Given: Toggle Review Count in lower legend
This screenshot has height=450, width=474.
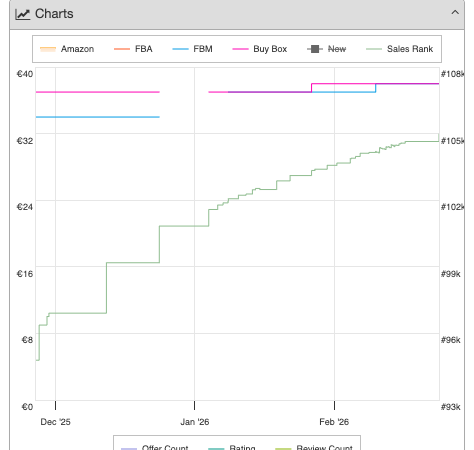Looking at the screenshot, I should [314, 447].
